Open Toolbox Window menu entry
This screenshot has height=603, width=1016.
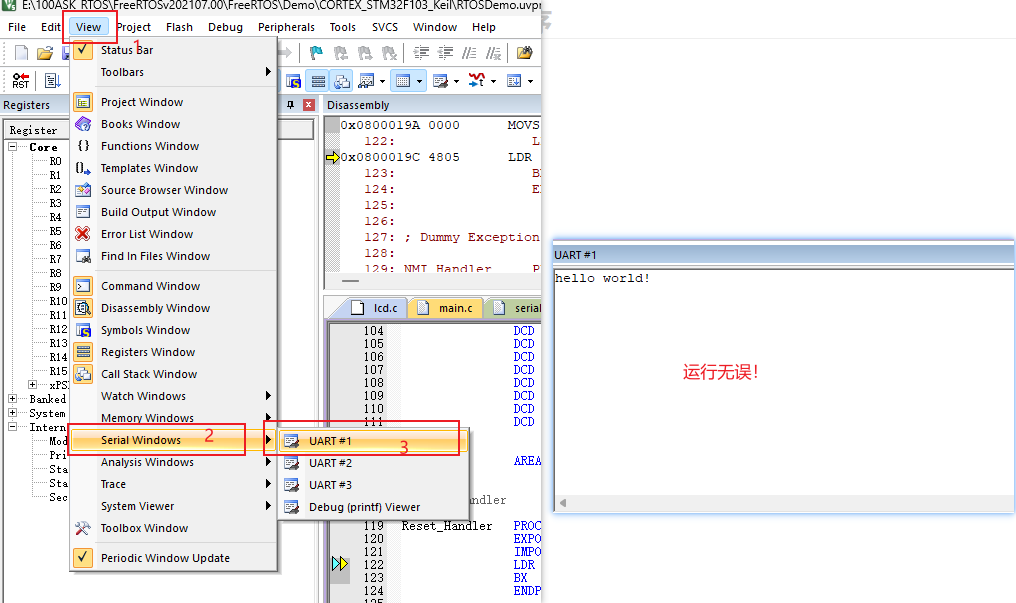pos(174,529)
